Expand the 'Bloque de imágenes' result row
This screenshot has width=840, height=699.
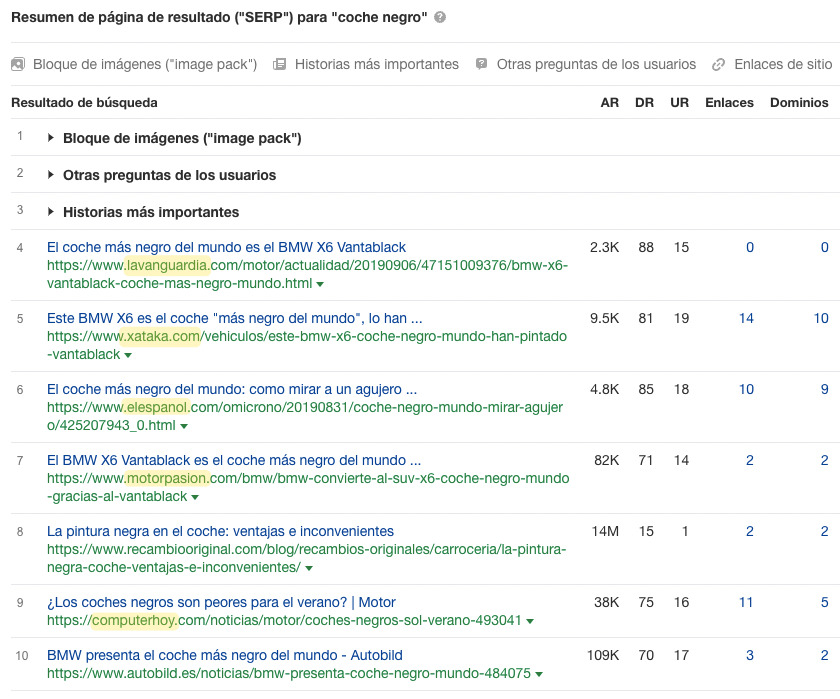pyautogui.click(x=51, y=138)
